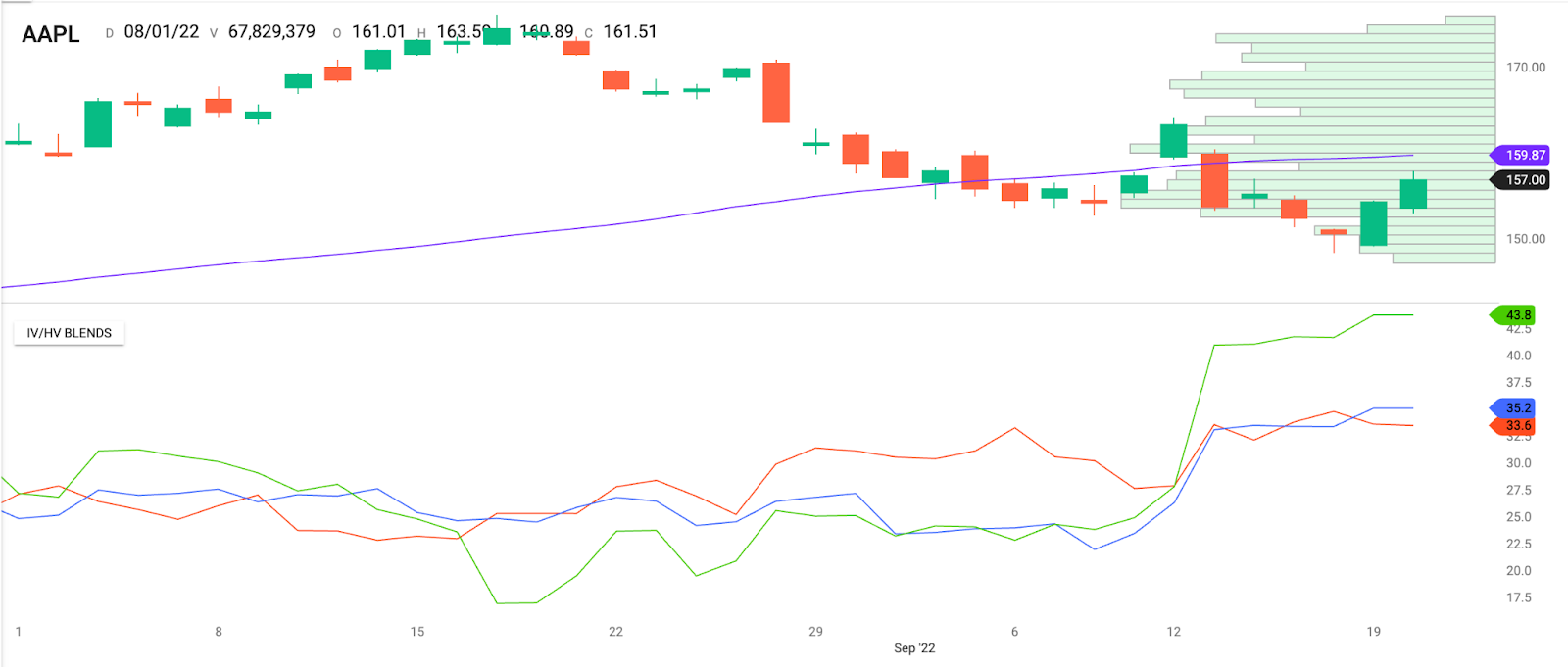Click the blue 35.2 indicator value tag
Viewport: 1568px width, 667px height.
[x=1513, y=407]
